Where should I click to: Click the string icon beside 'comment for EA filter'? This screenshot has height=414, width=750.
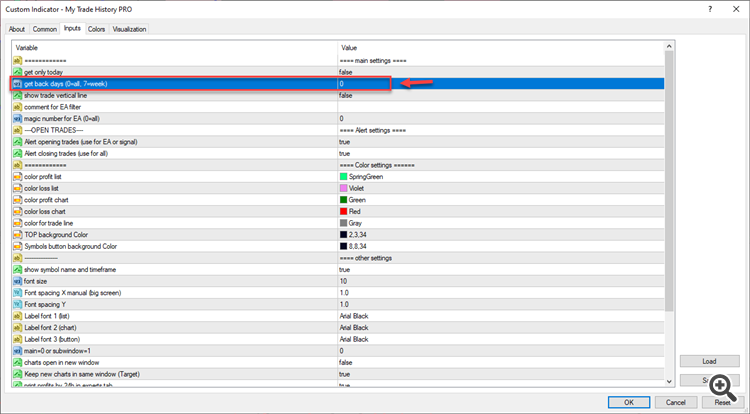pyautogui.click(x=18, y=107)
